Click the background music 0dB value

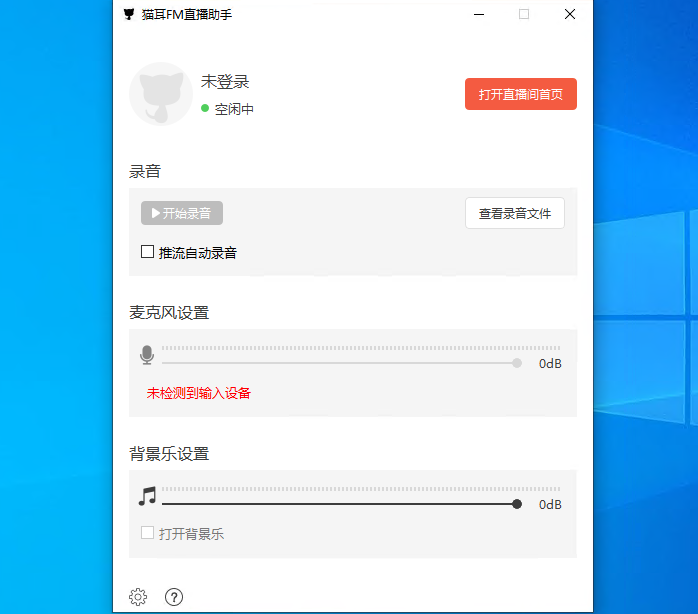[x=550, y=504]
